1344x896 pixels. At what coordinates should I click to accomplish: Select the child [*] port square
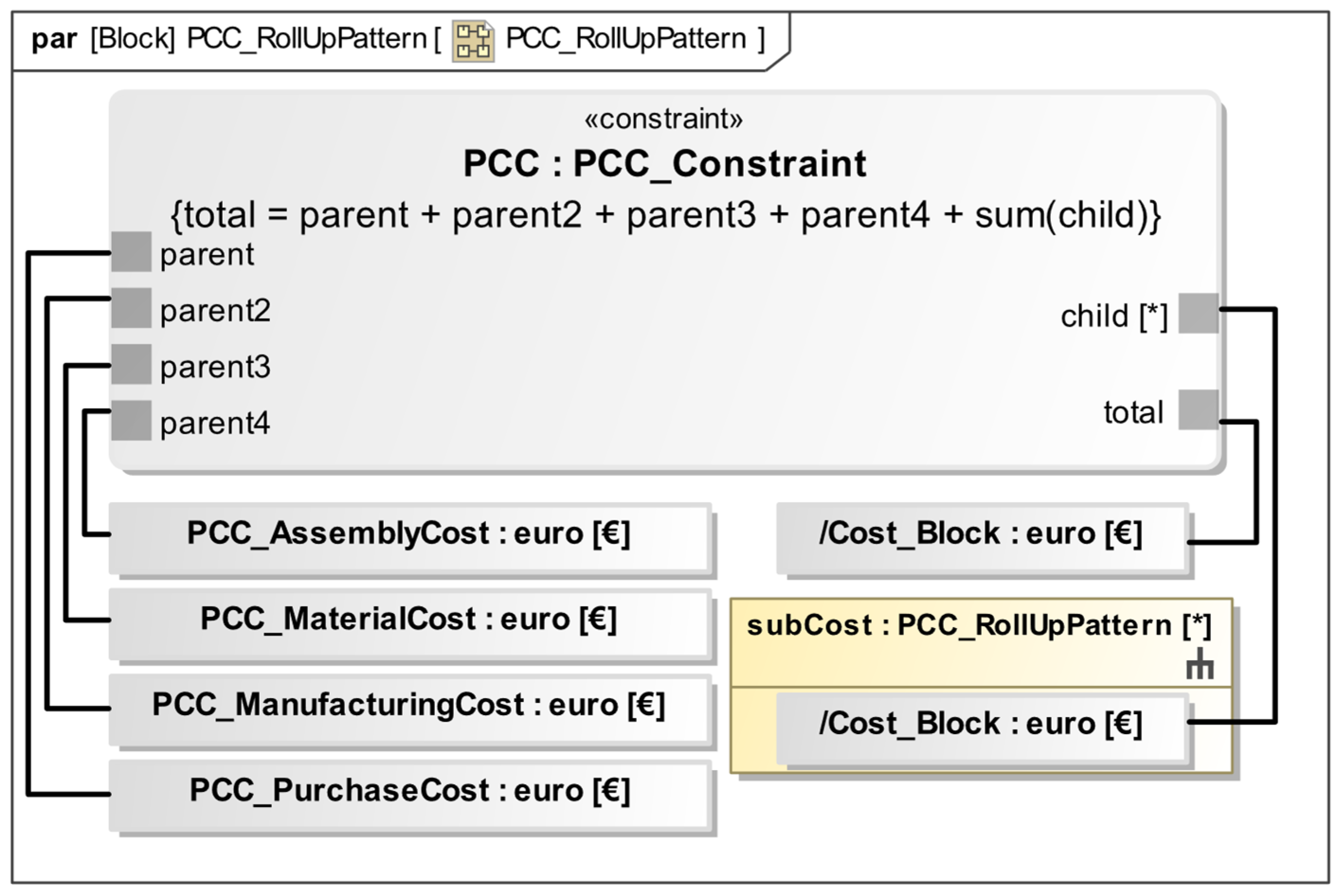[1198, 313]
